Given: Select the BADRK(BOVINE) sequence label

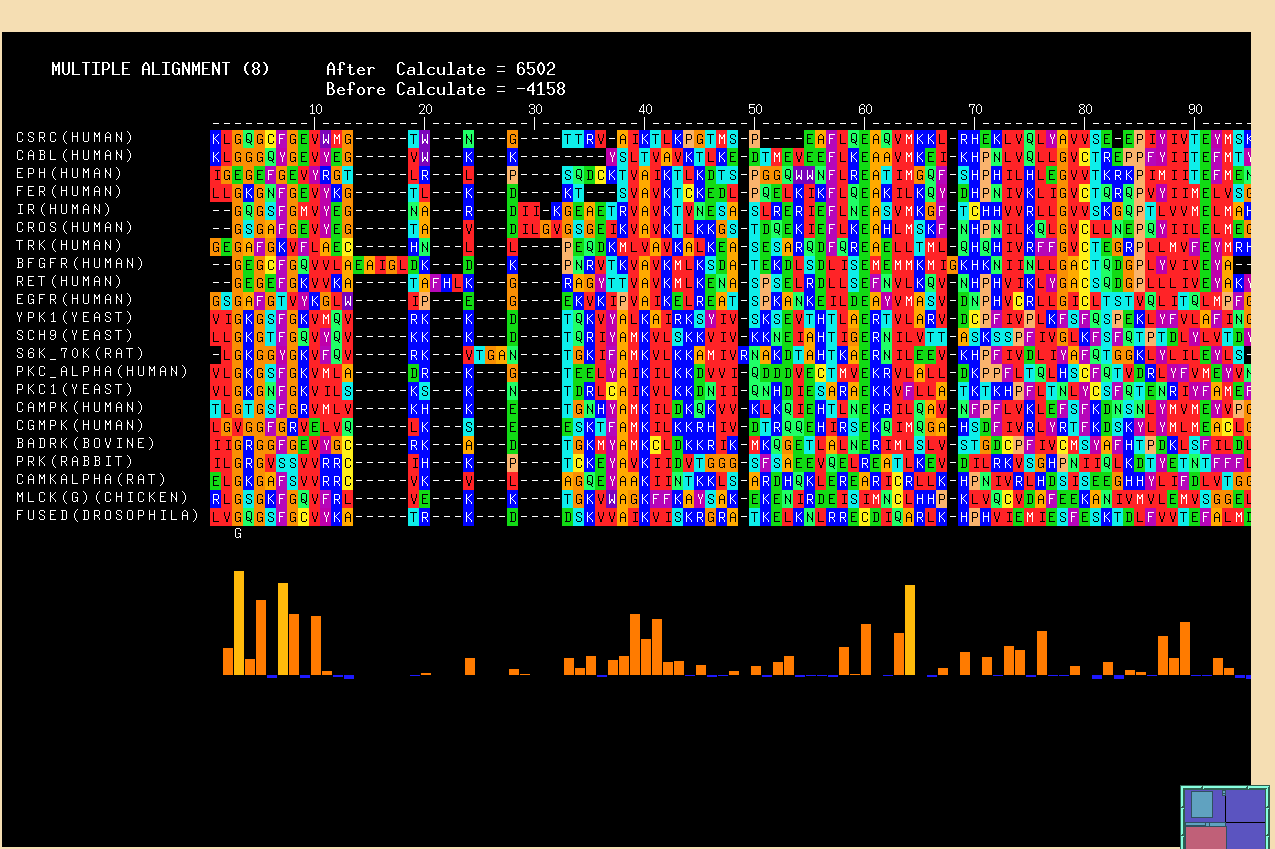Looking at the screenshot, I should pos(85,443).
